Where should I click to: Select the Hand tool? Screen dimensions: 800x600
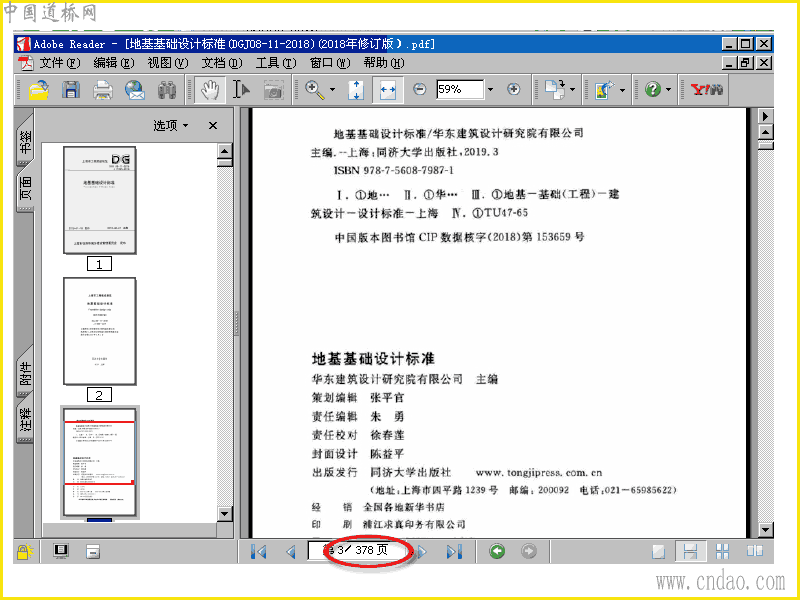(210, 90)
